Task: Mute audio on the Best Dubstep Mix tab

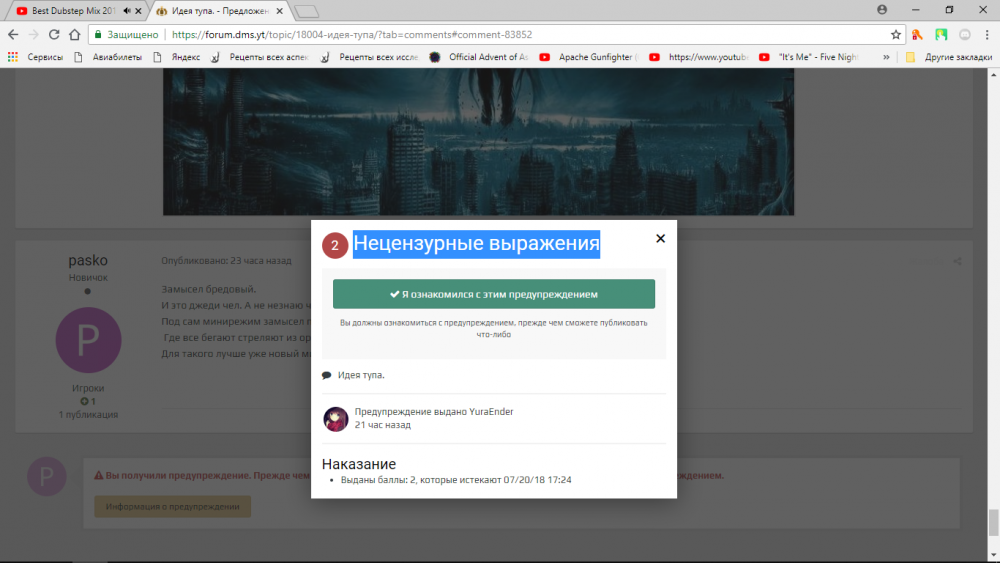Action: (x=127, y=11)
